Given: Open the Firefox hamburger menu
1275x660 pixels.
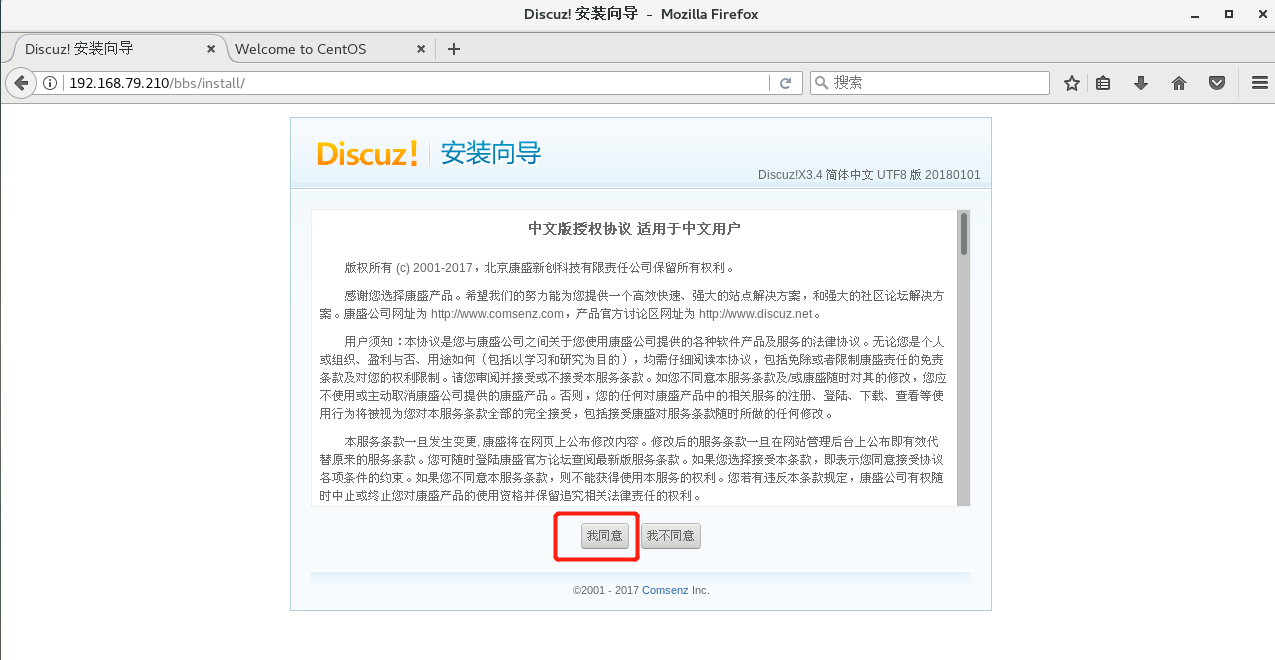Looking at the screenshot, I should [1260, 83].
